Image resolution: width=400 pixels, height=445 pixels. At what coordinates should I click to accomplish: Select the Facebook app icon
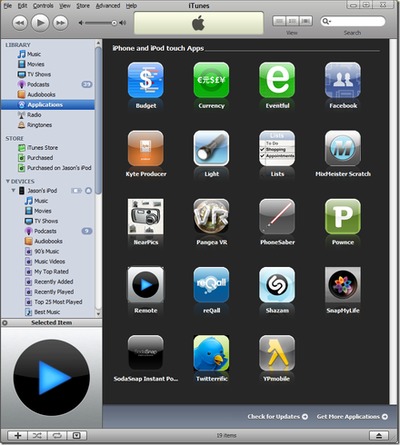click(x=343, y=80)
